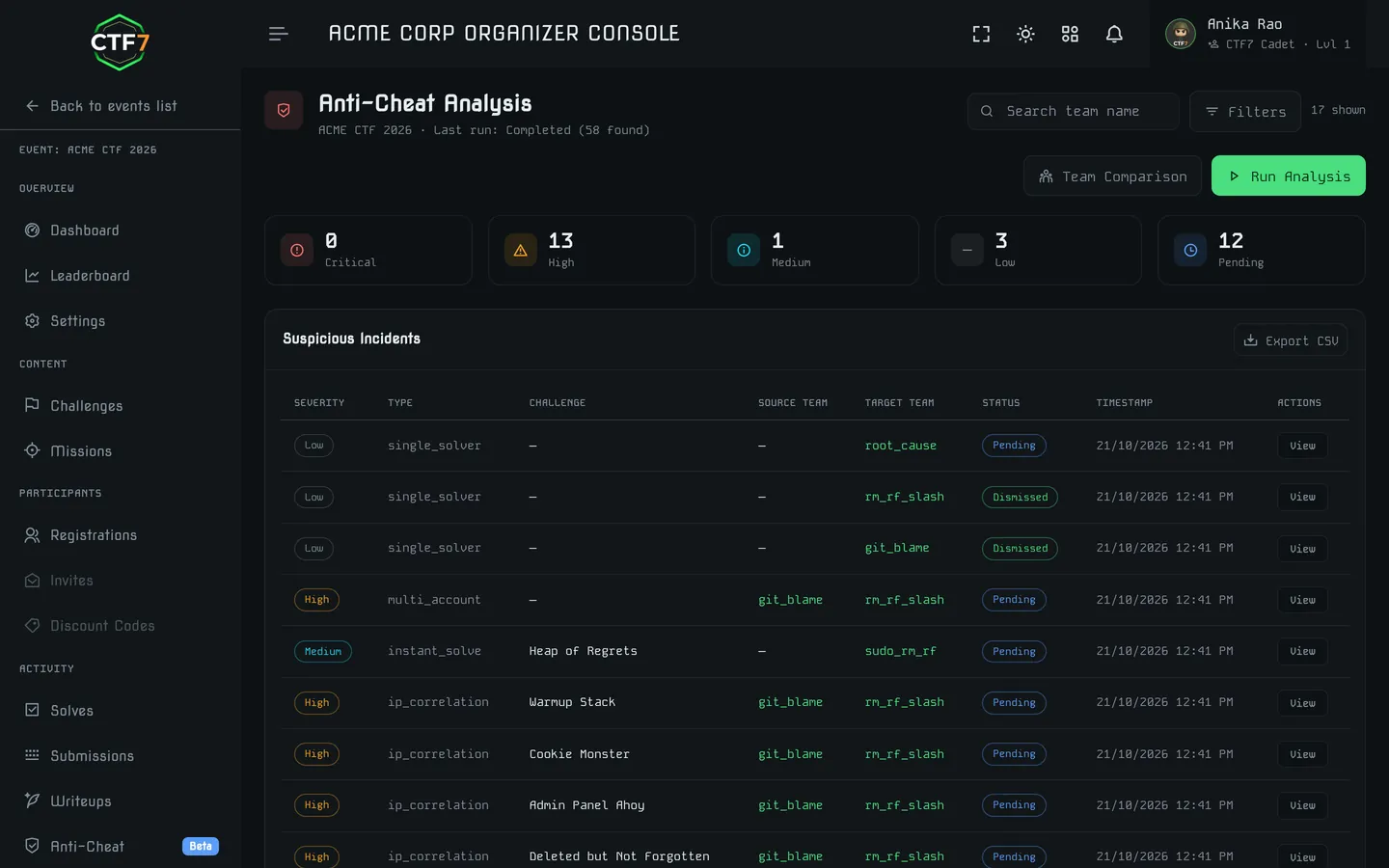Select the Critical count card
The width and height of the screenshot is (1389, 868).
coord(368,251)
